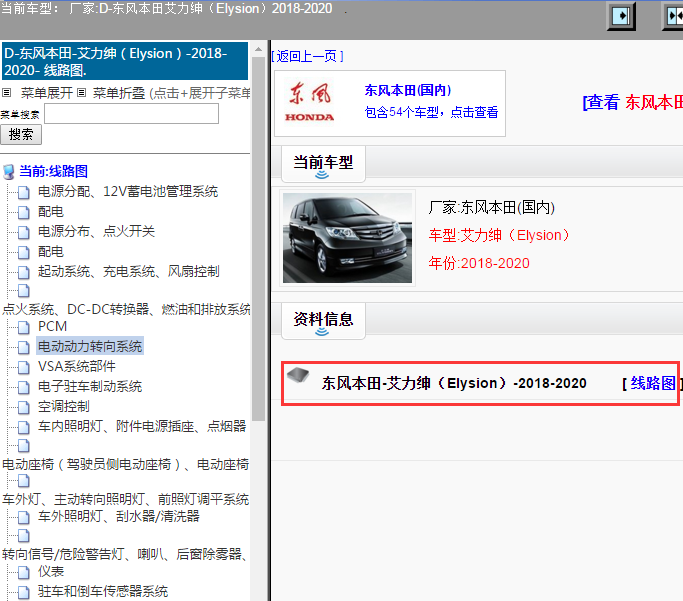Image resolution: width=683 pixels, height=601 pixels.
Task: Click the 菜单搜索 input field
Action: 132,114
